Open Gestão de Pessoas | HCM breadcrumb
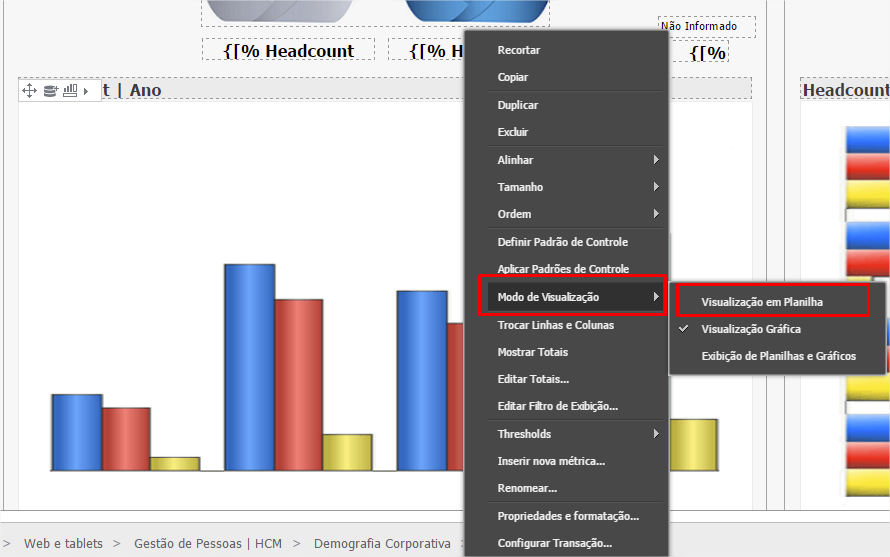Screen dimensions: 890x557 [208, 544]
